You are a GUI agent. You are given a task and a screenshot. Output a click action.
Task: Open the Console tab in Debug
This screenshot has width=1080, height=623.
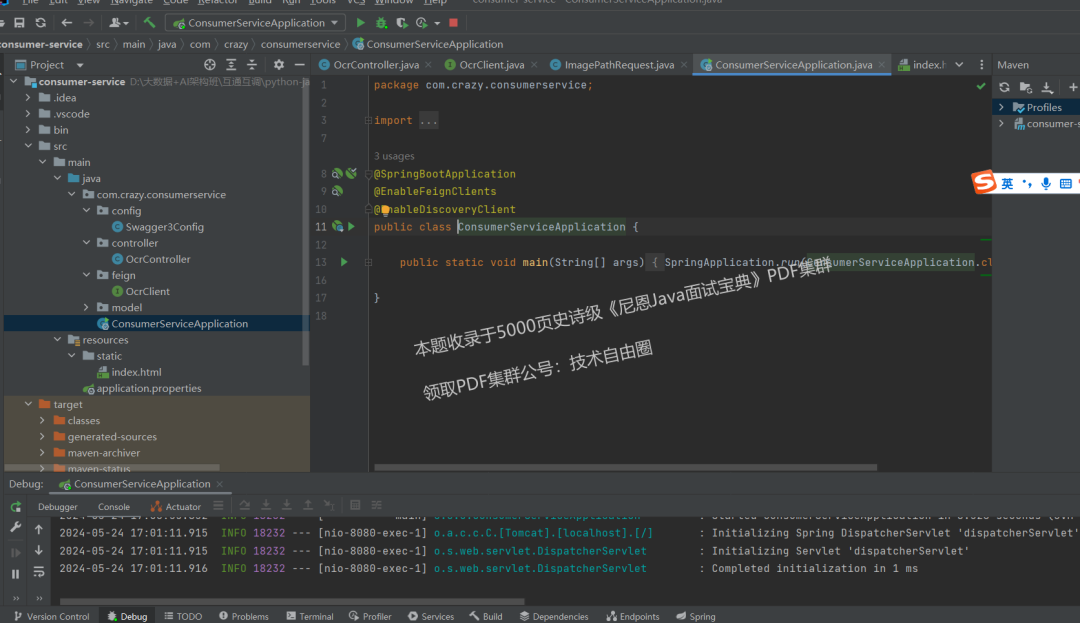[x=114, y=507]
